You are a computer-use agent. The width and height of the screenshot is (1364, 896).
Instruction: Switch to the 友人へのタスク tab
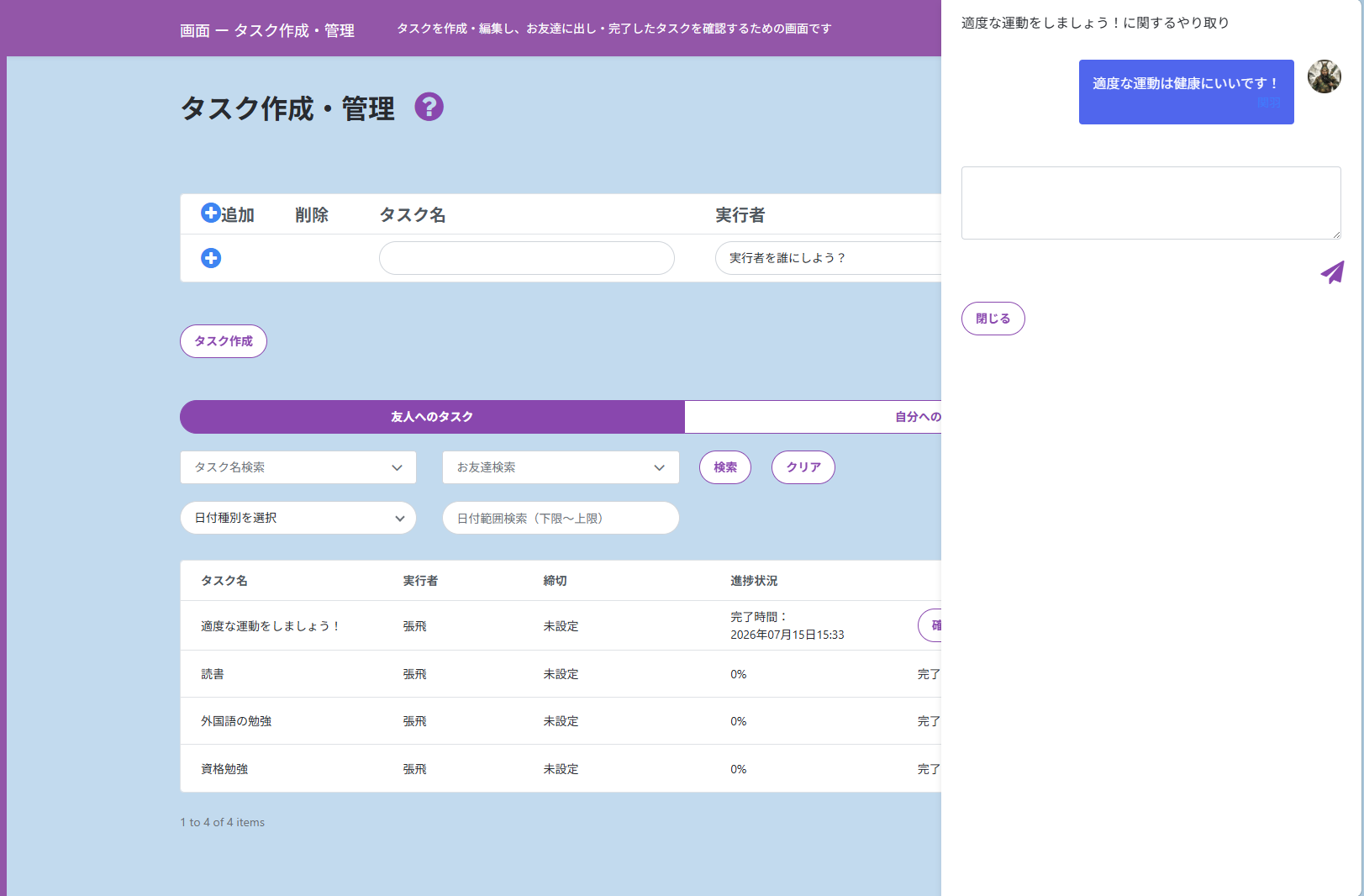432,417
